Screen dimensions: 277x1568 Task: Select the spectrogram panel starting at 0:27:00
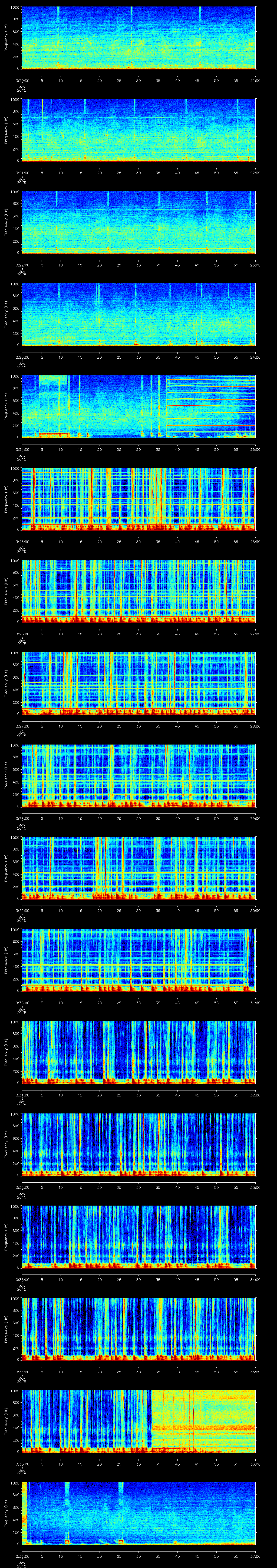139,683
